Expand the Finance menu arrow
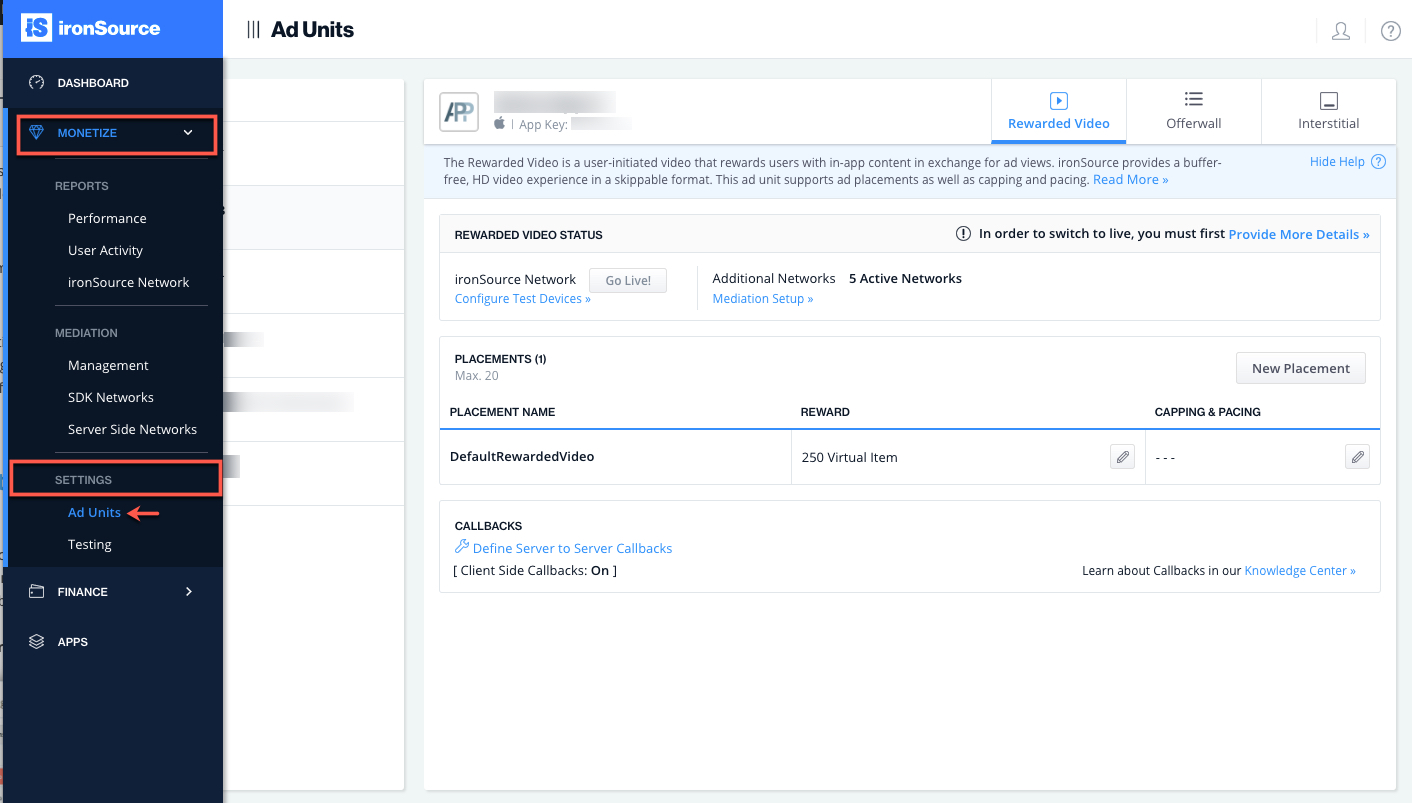Image resolution: width=1412 pixels, height=803 pixels. tap(188, 592)
